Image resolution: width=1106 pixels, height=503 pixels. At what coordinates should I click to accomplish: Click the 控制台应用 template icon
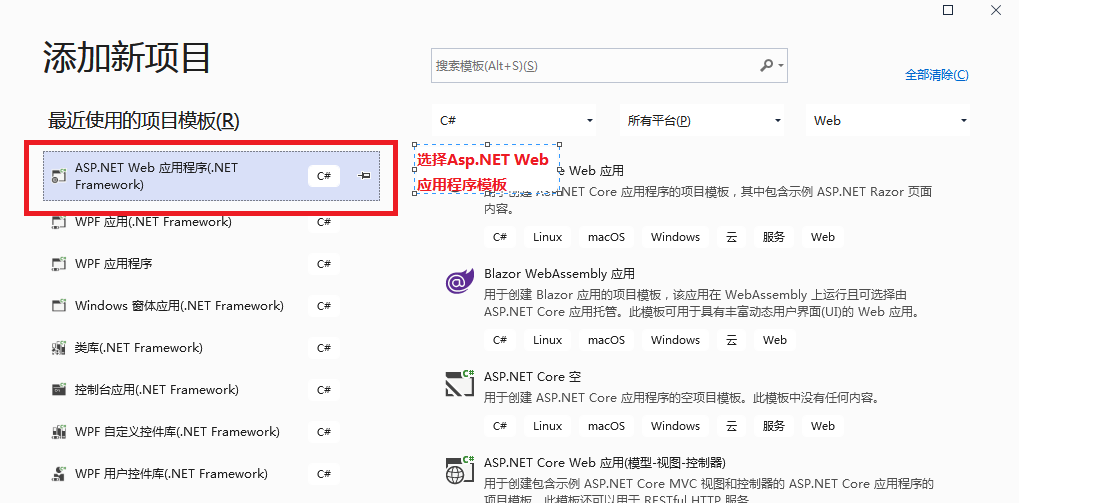click(59, 390)
